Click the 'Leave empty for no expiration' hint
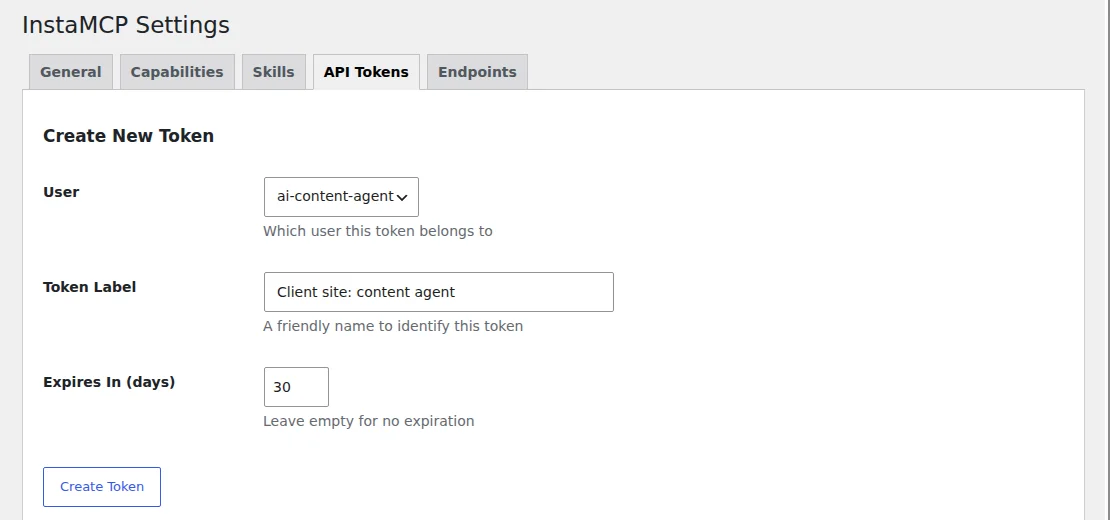This screenshot has width=1110, height=520. tap(369, 421)
